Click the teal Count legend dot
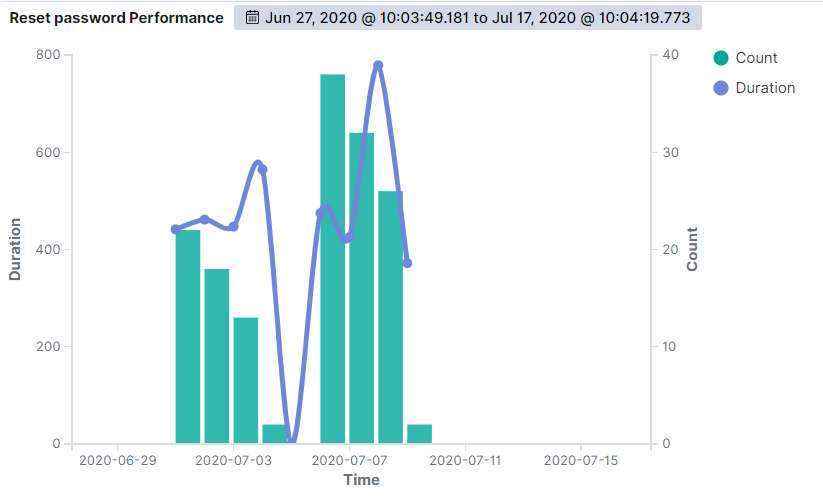The height and width of the screenshot is (500, 823). pyautogui.click(x=721, y=58)
